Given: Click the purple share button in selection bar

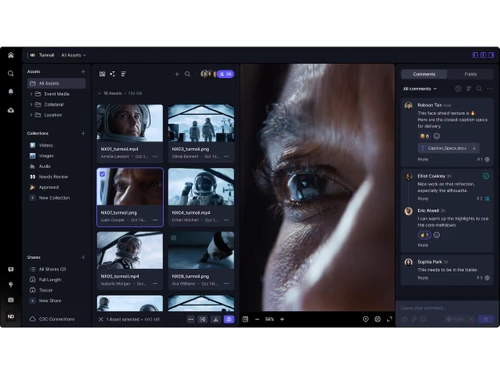Looking at the screenshot, I should (229, 319).
